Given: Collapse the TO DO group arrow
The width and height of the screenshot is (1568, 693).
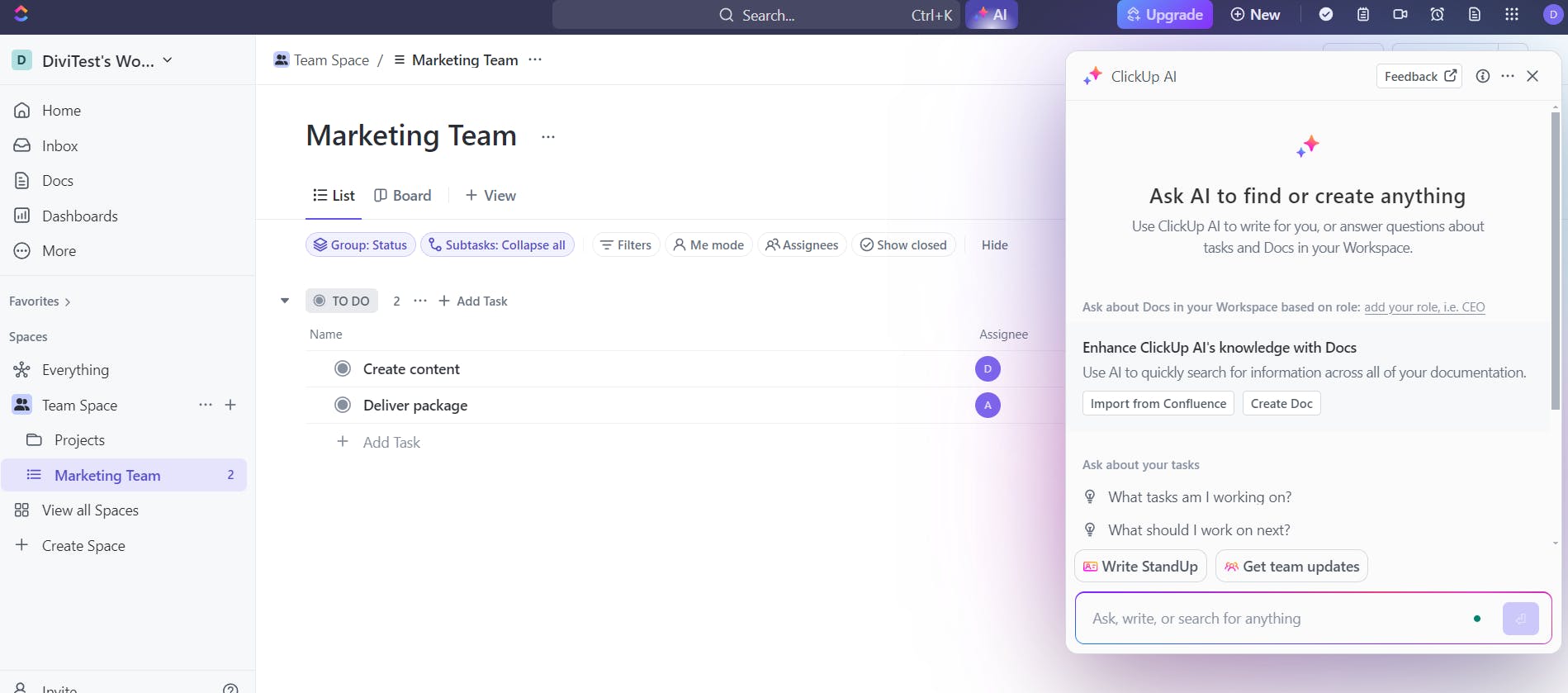Looking at the screenshot, I should 285,301.
